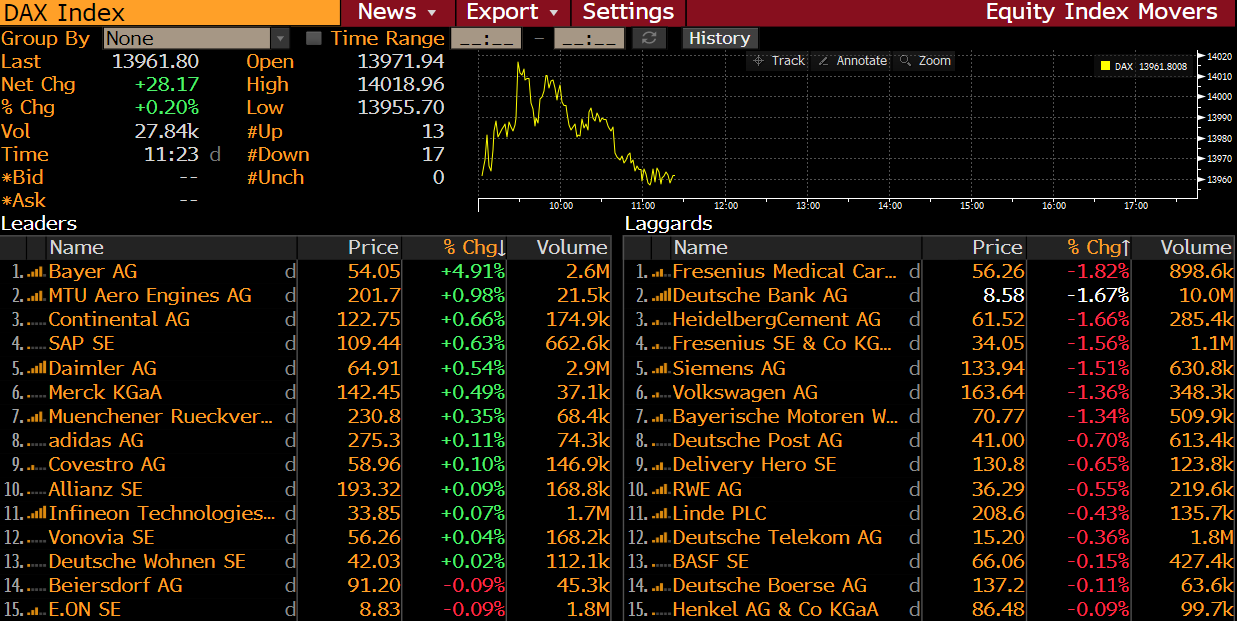Click the Last value 13961.80
The width and height of the screenshot is (1237, 621).
point(155,62)
